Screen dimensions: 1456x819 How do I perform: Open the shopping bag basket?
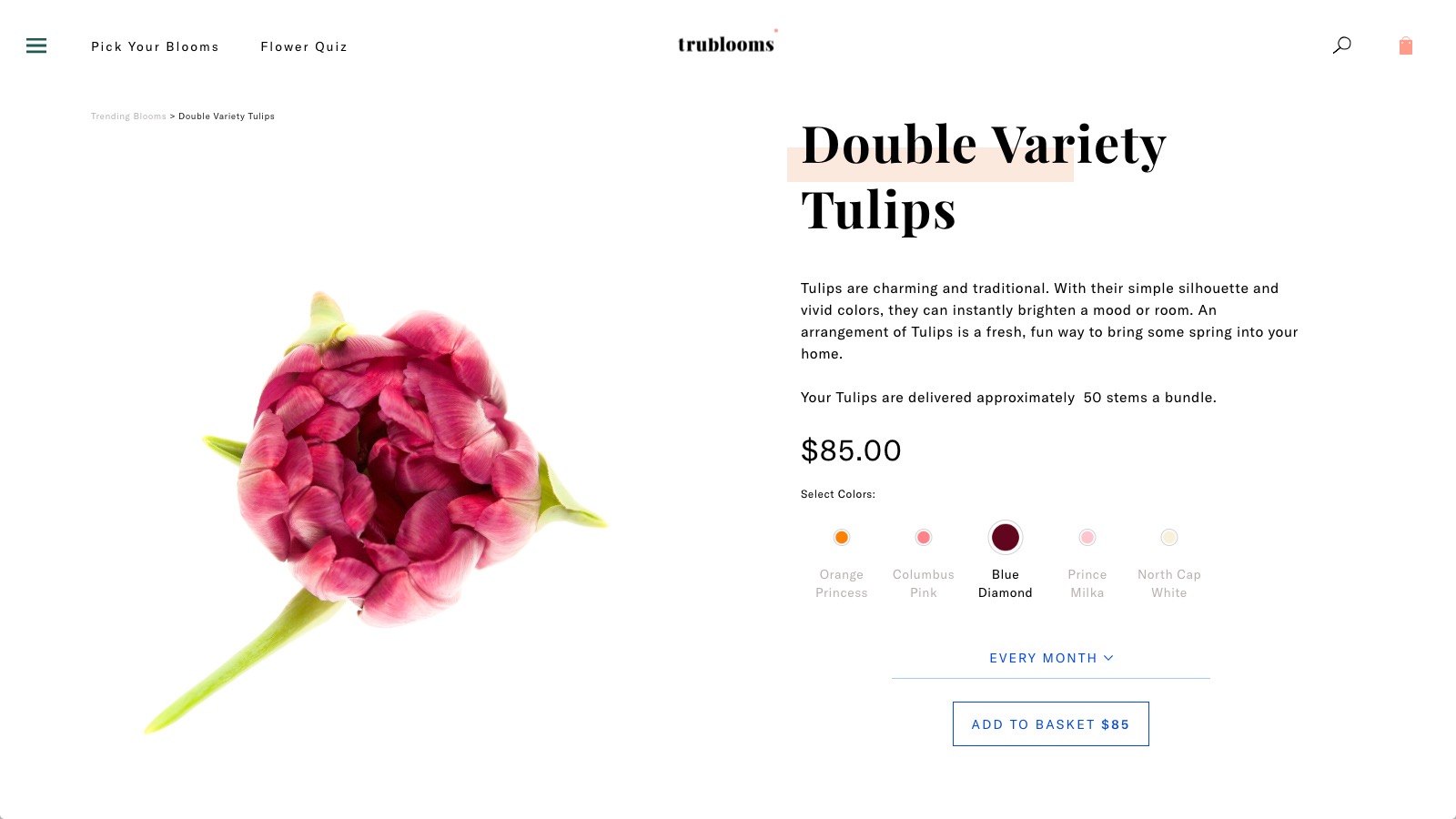click(x=1405, y=46)
